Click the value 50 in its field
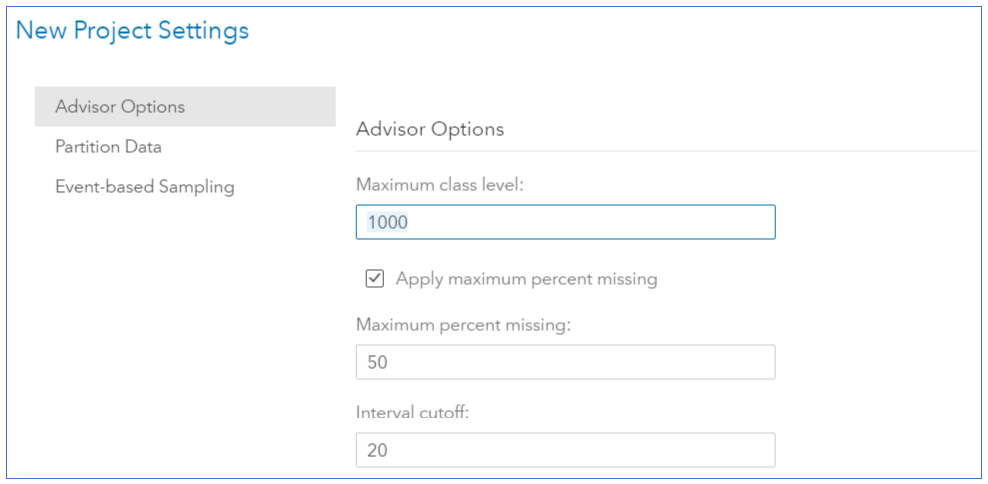 tap(377, 362)
